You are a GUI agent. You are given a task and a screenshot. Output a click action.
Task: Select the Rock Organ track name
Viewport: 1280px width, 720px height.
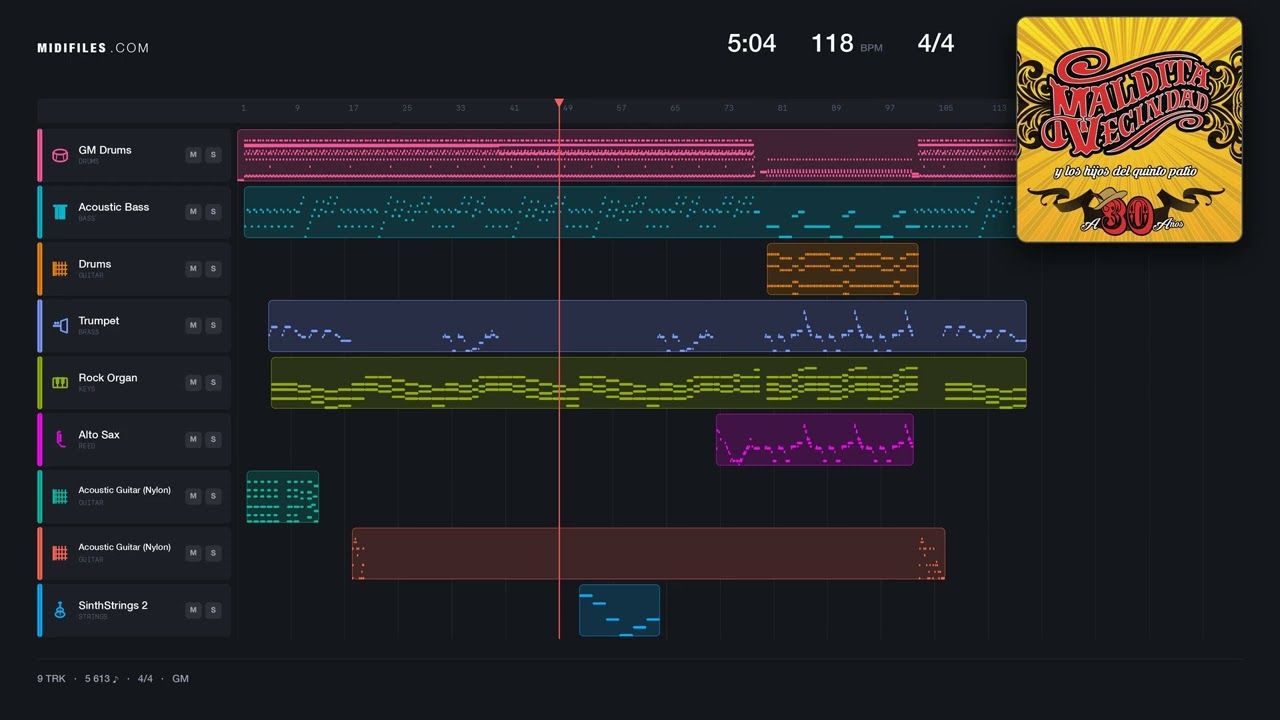[108, 378]
